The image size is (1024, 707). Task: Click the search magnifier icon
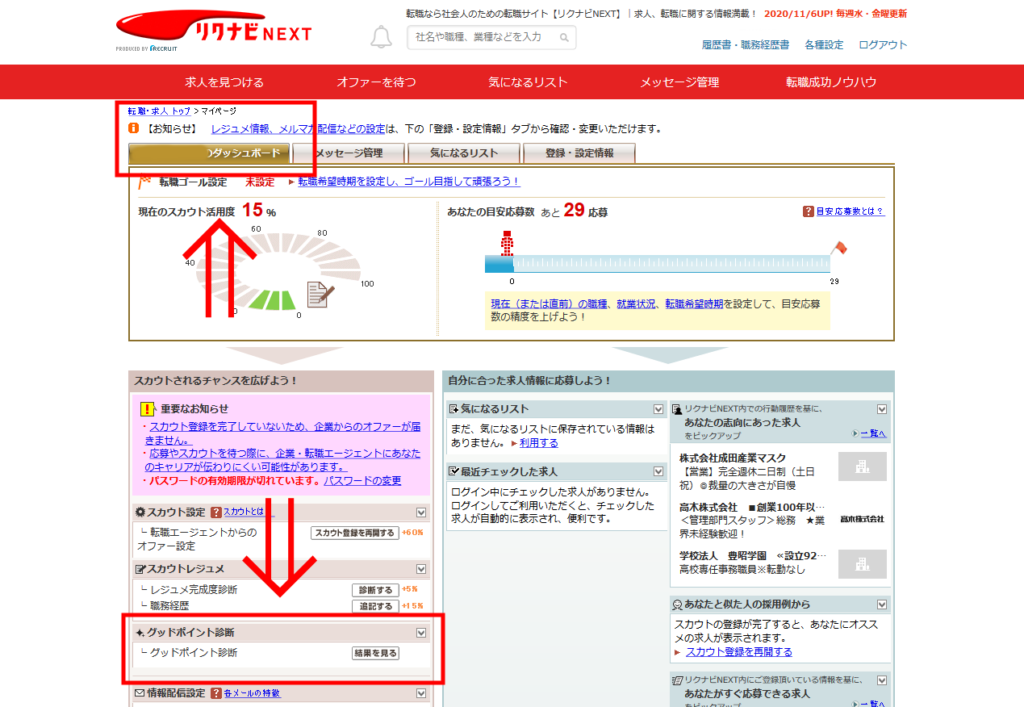564,38
